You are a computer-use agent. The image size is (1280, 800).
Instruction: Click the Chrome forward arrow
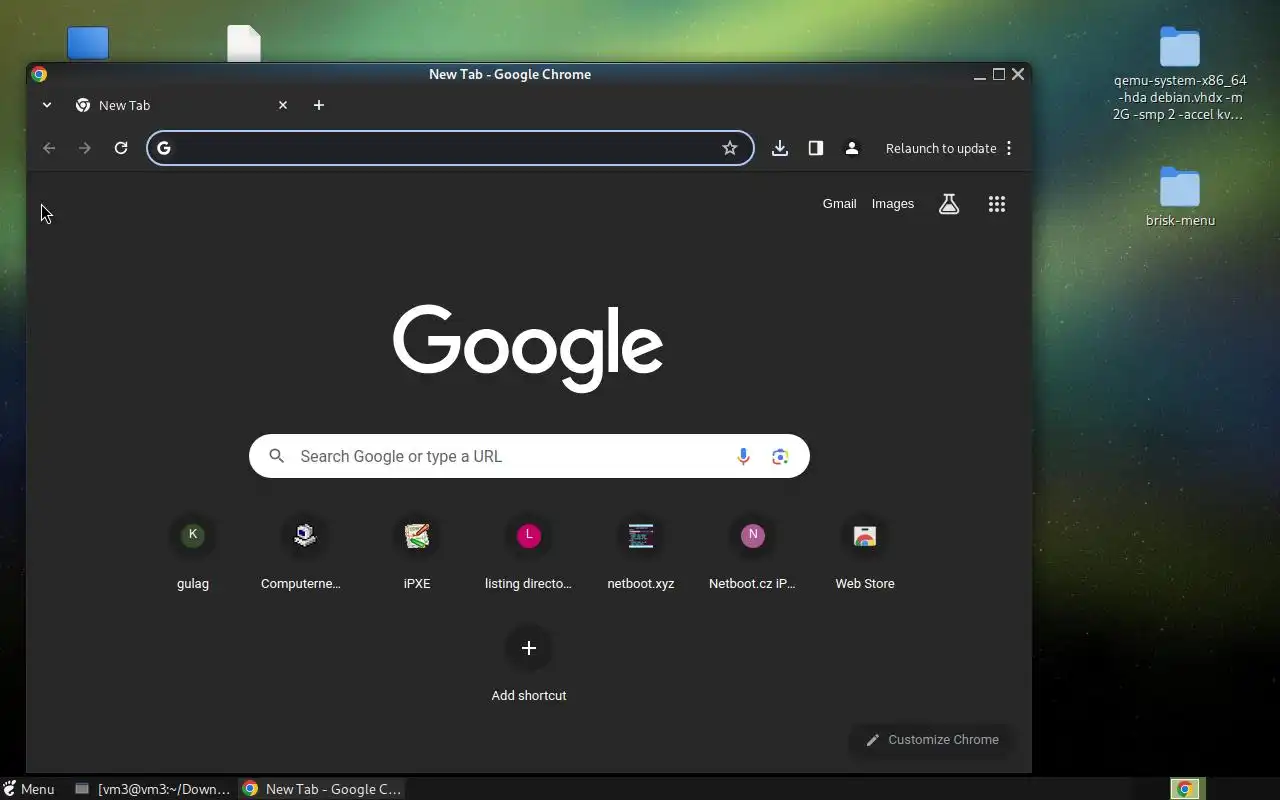[85, 148]
